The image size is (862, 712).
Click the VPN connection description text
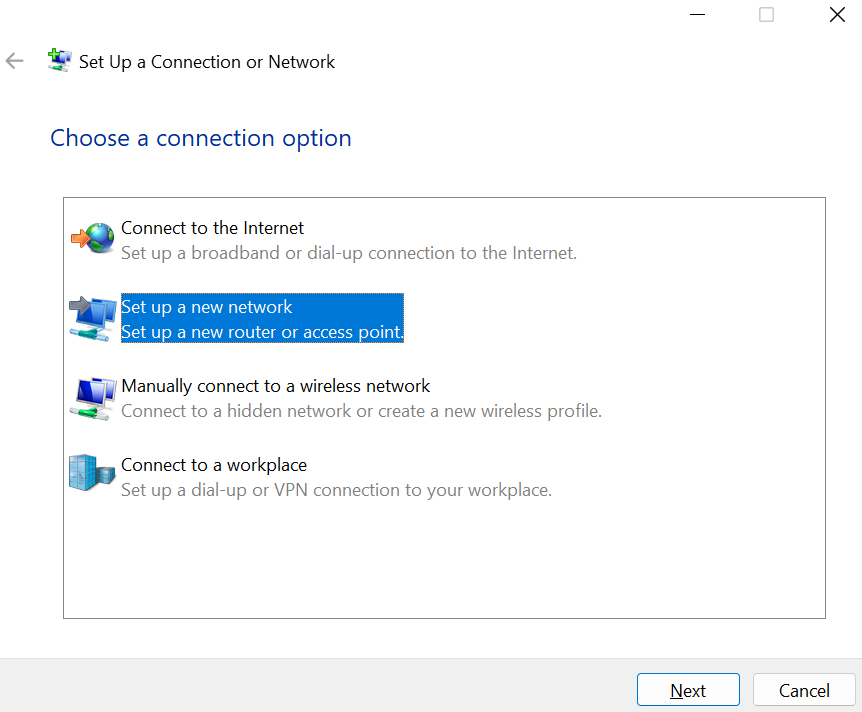[336, 490]
